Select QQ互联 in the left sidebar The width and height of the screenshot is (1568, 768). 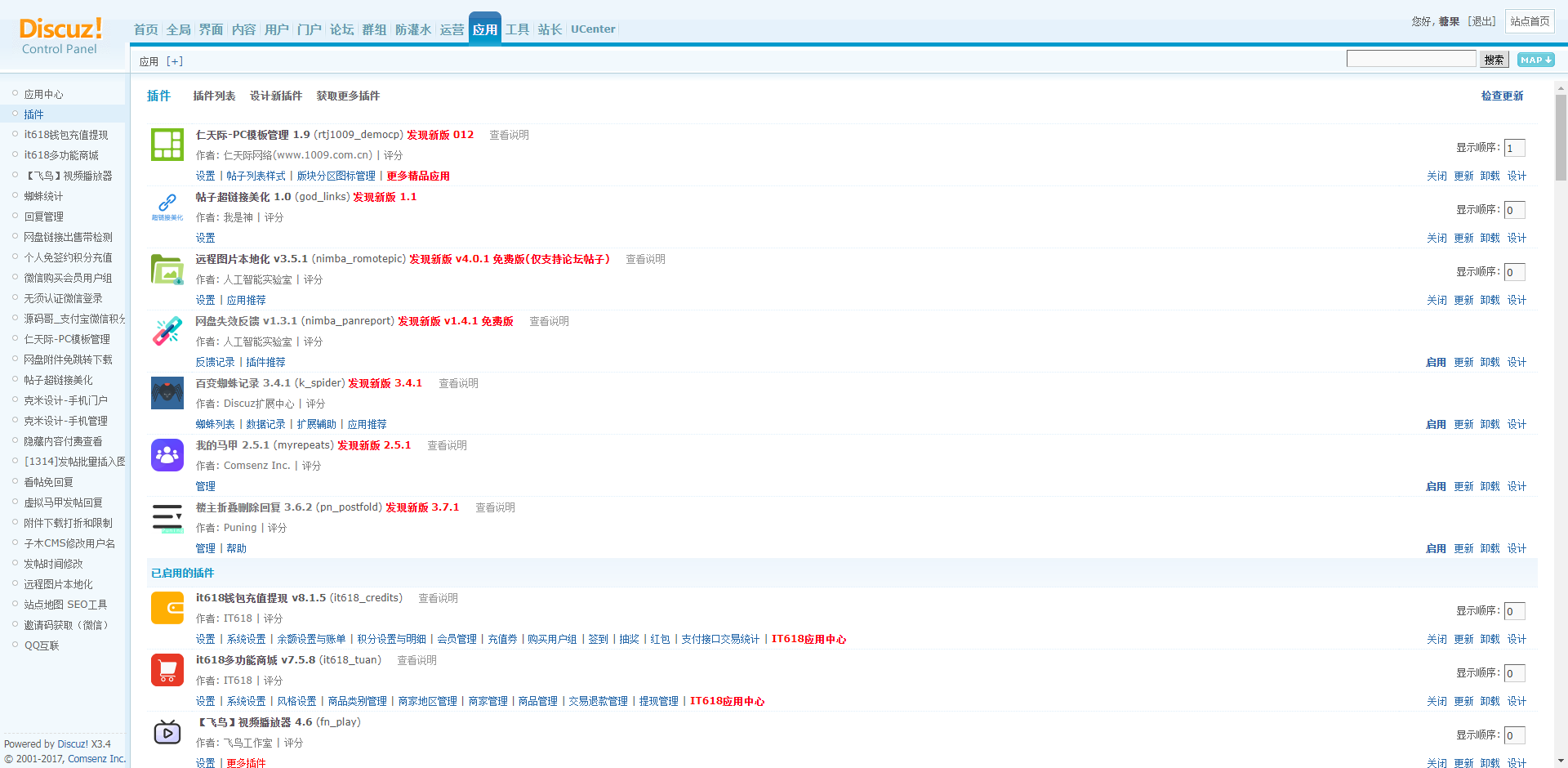click(41, 645)
